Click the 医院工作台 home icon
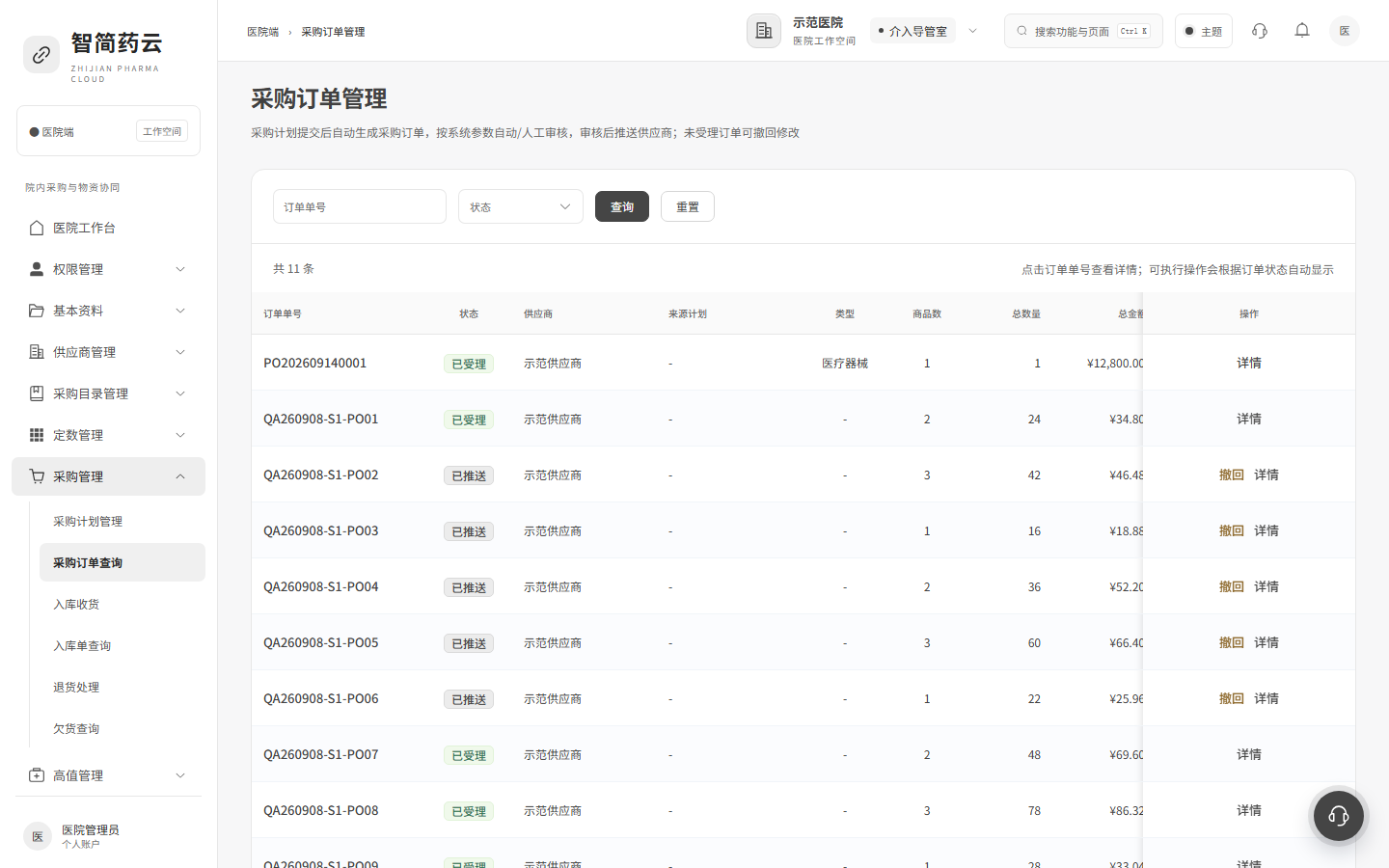 click(37, 228)
